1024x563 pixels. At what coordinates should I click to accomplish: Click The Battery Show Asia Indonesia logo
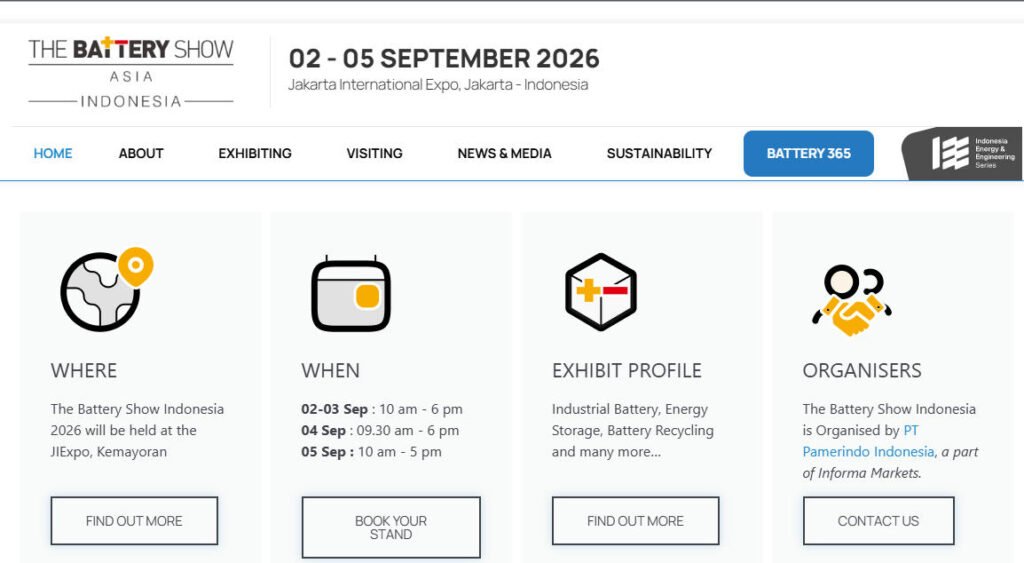pyautogui.click(x=131, y=72)
